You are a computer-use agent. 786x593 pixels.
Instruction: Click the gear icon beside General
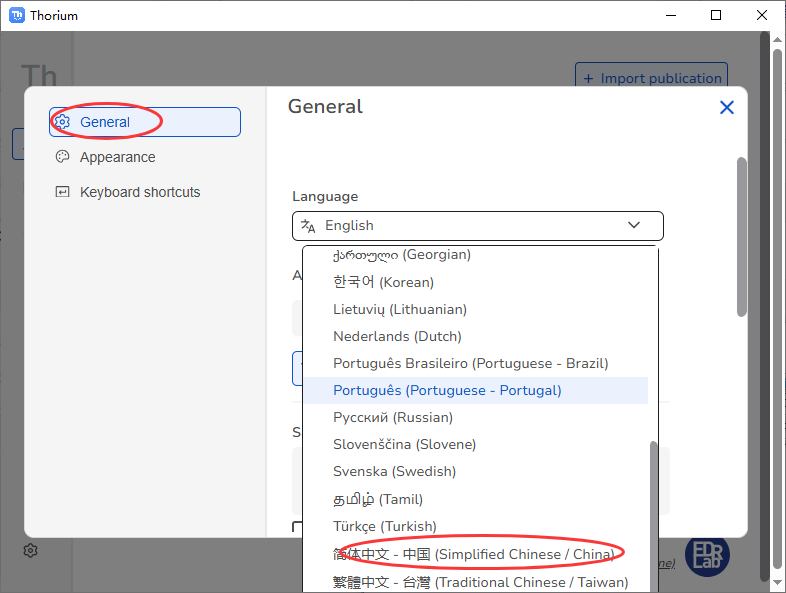(x=62, y=122)
